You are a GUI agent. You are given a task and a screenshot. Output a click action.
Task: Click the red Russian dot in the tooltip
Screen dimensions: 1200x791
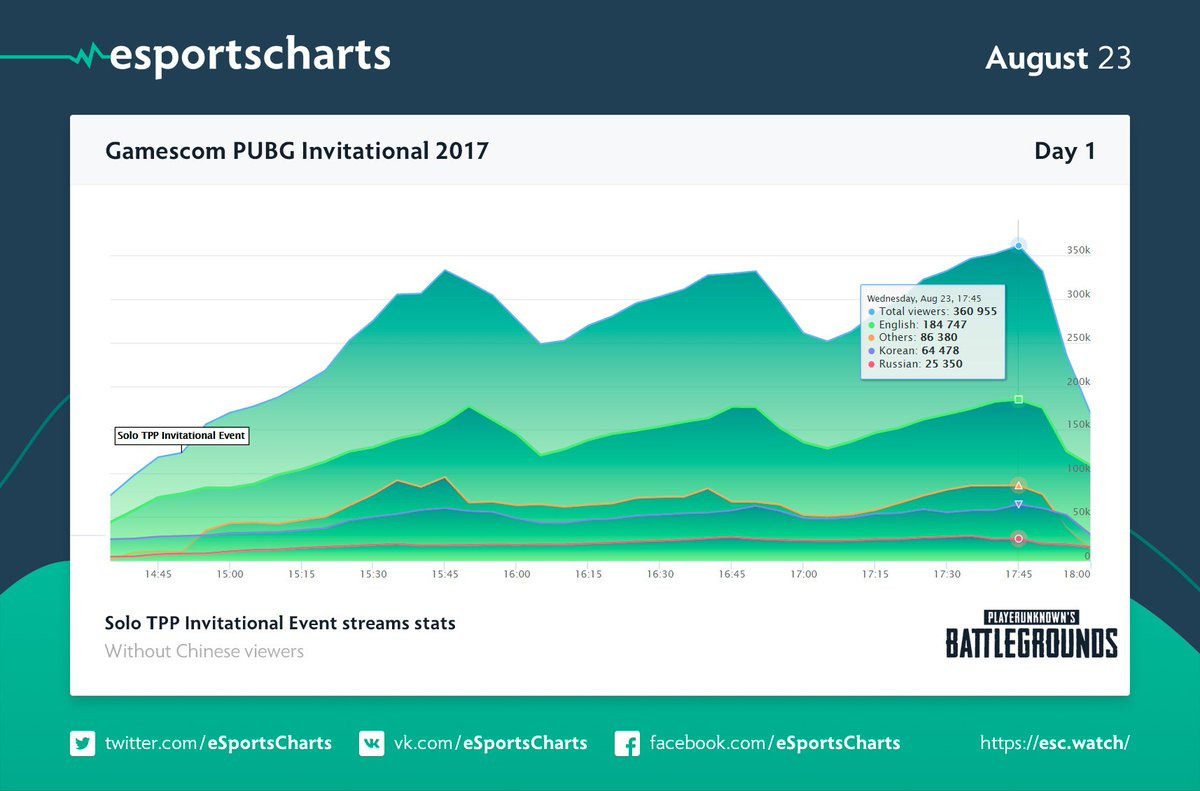click(871, 364)
